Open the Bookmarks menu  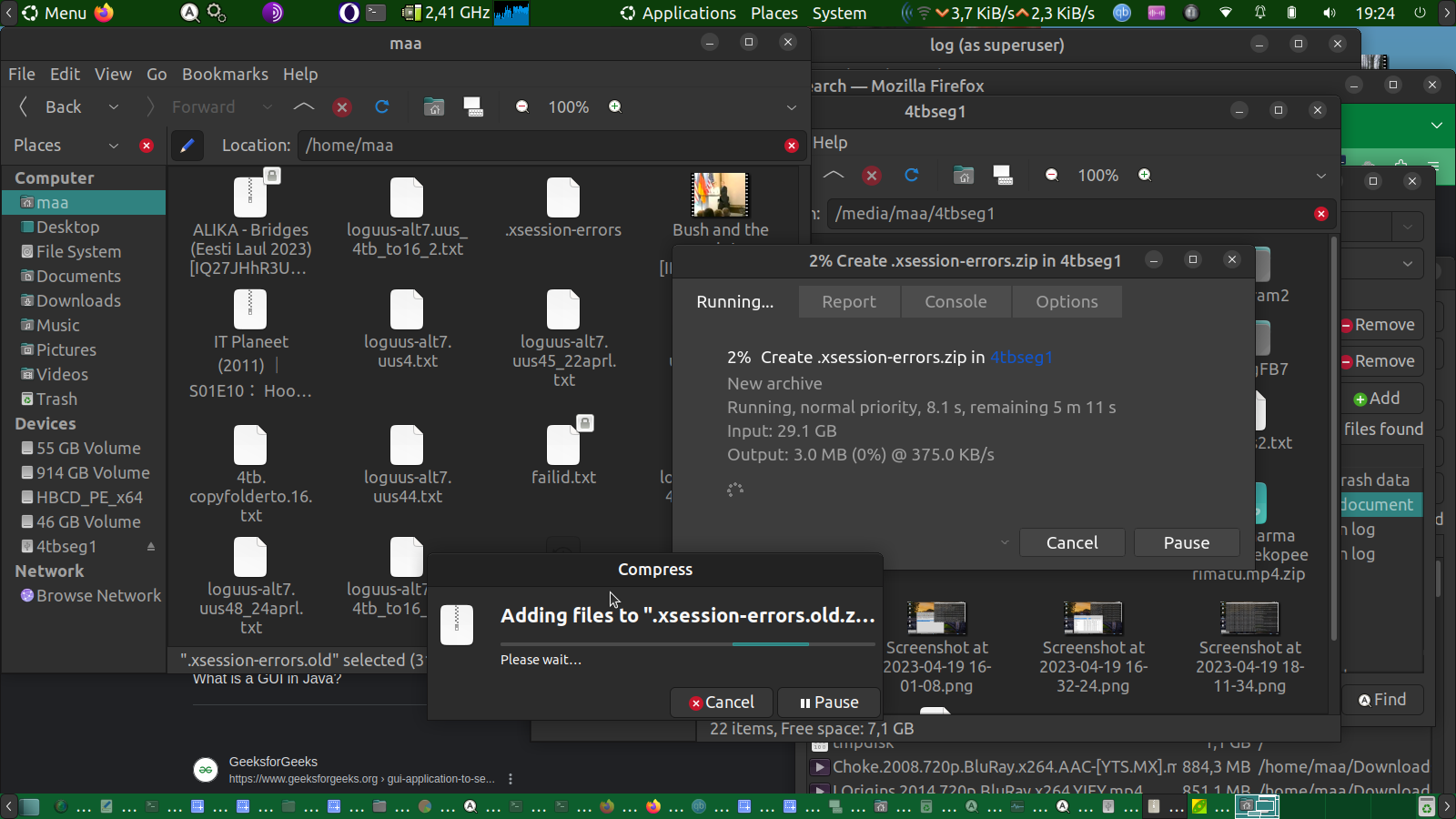tap(225, 75)
